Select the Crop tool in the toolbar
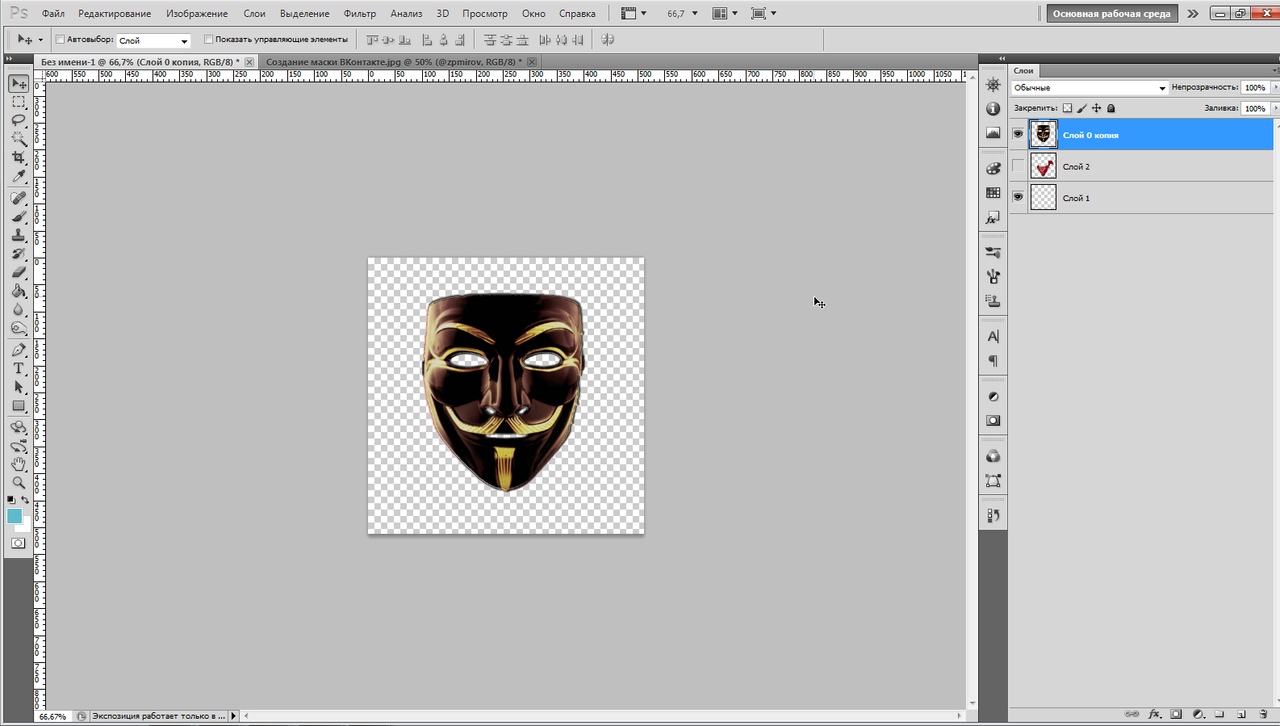Image resolution: width=1280 pixels, height=726 pixels. [x=18, y=158]
